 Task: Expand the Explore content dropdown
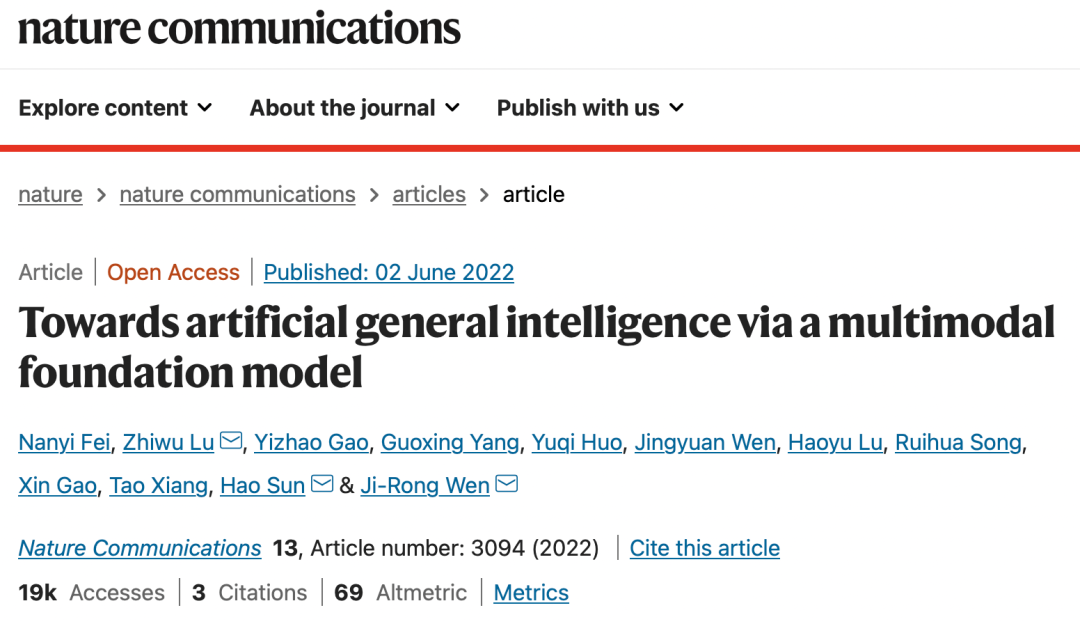[115, 108]
